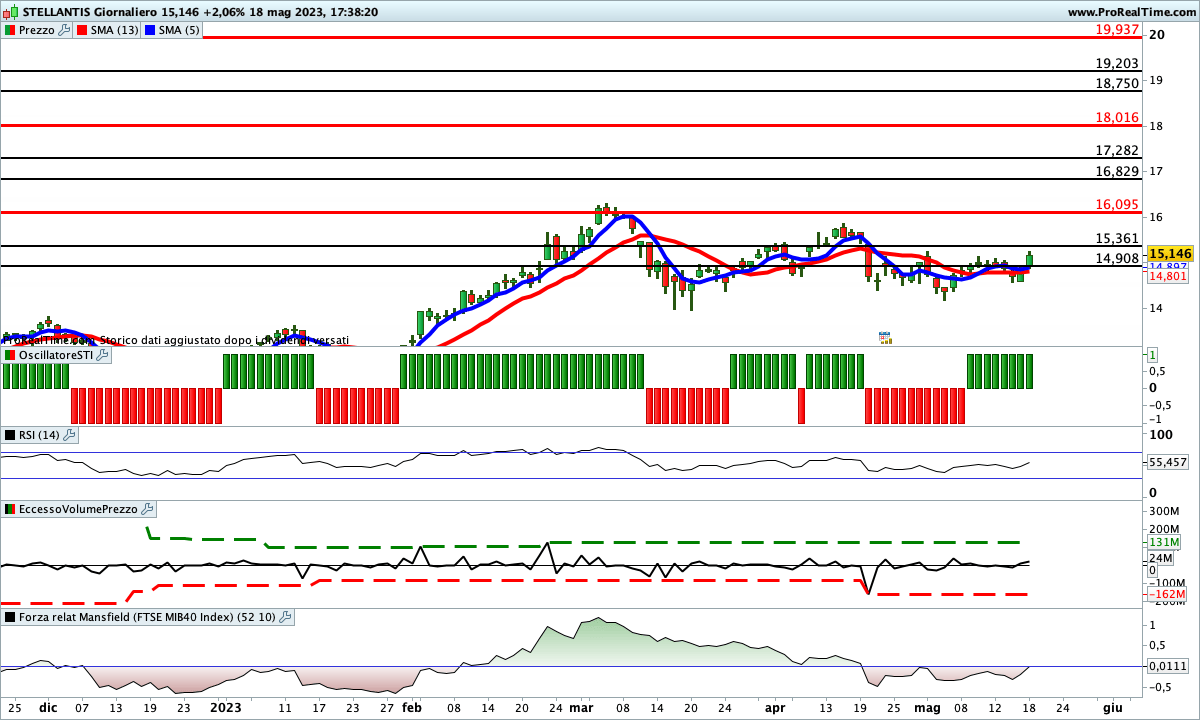The height and width of the screenshot is (720, 1200).
Task: Click the candlestick icon beside STELLANTIS title
Action: (x=11, y=12)
